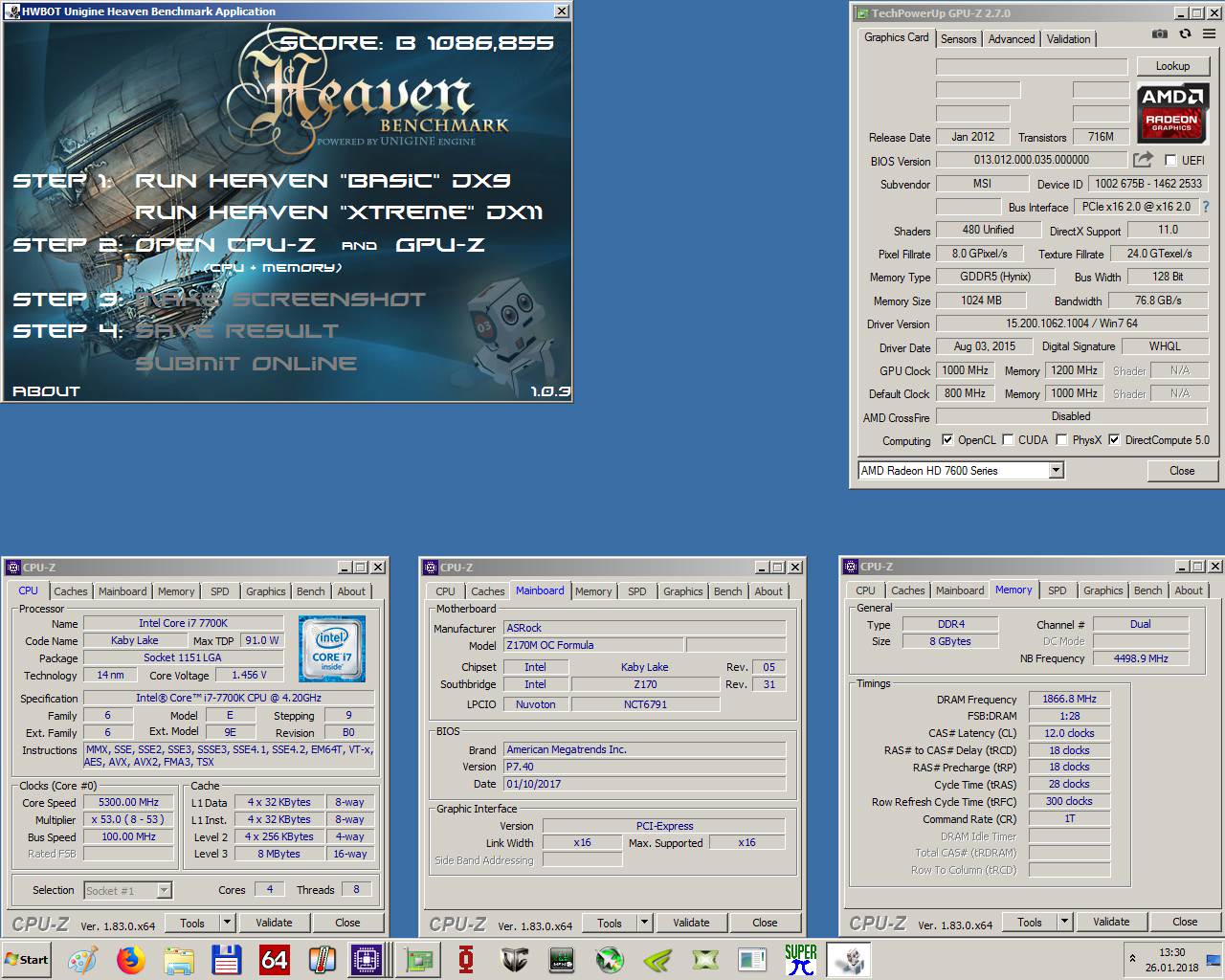Open the NVIDIA taskbar icon
1225x980 pixels.
(x=657, y=959)
